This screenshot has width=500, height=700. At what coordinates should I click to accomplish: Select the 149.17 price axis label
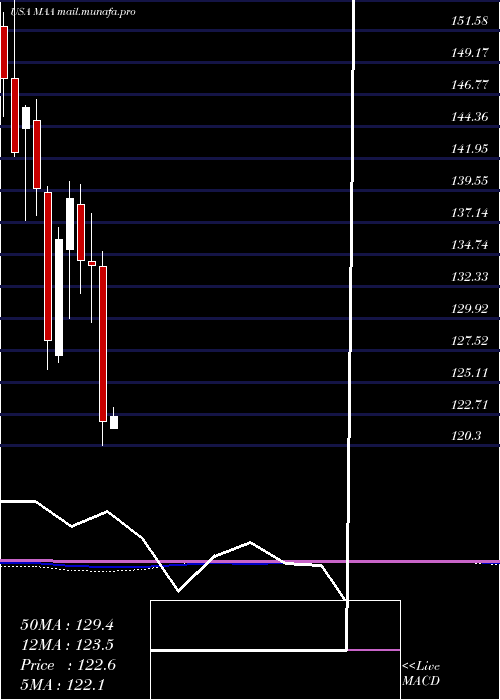(x=469, y=53)
